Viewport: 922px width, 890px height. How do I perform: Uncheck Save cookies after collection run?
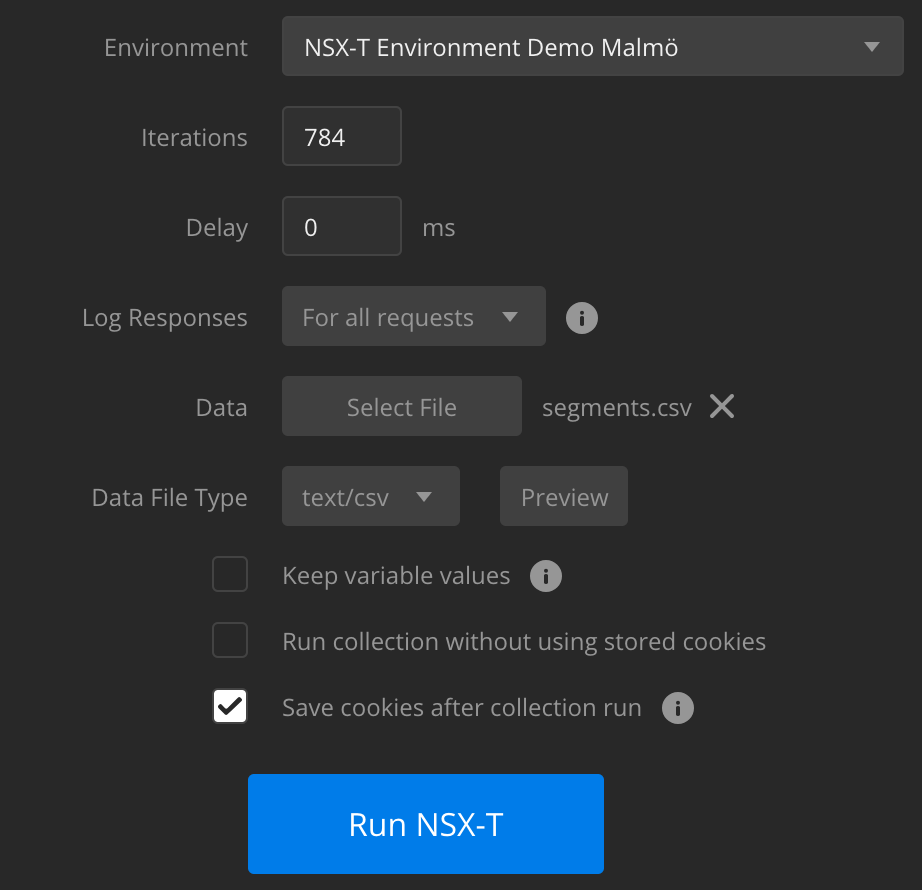[230, 706]
